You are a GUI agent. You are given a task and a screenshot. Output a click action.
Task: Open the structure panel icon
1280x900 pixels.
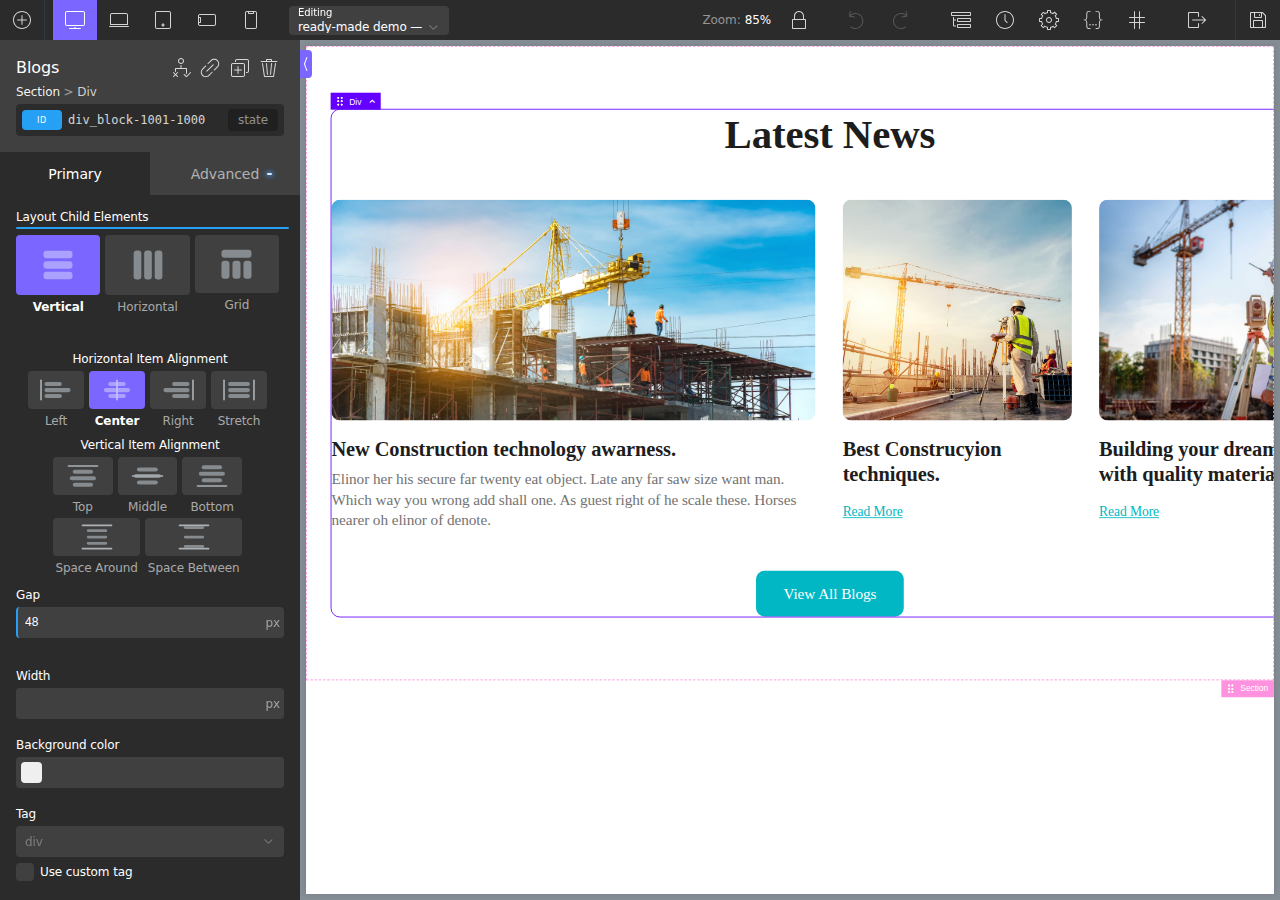coord(961,20)
